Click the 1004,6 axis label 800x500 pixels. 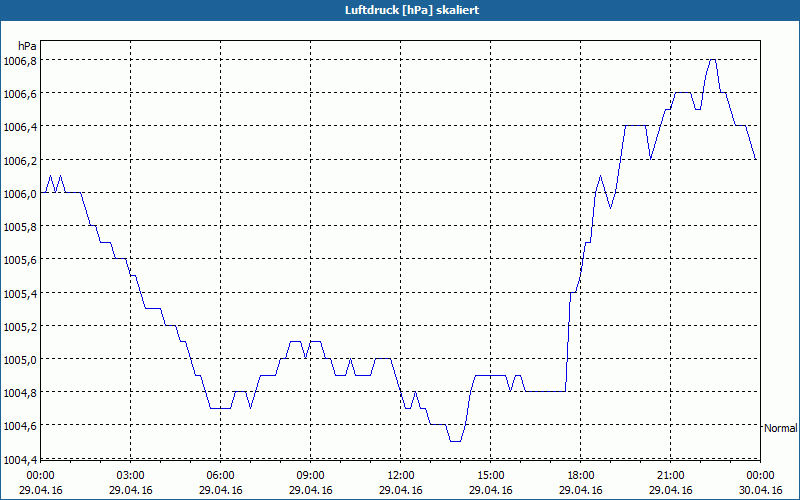20,427
